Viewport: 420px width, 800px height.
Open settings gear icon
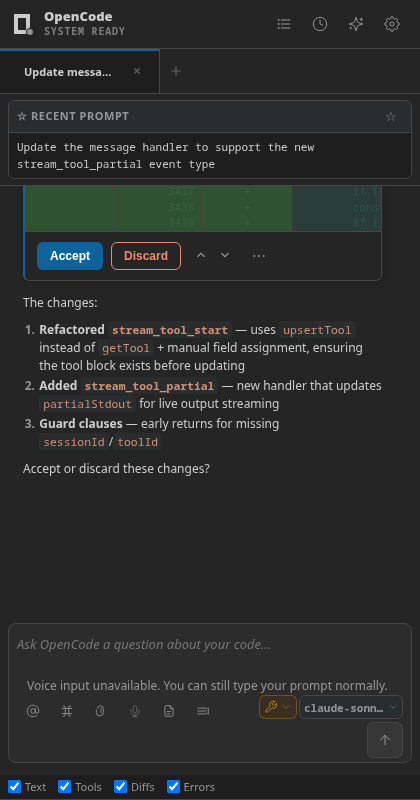pyautogui.click(x=391, y=24)
